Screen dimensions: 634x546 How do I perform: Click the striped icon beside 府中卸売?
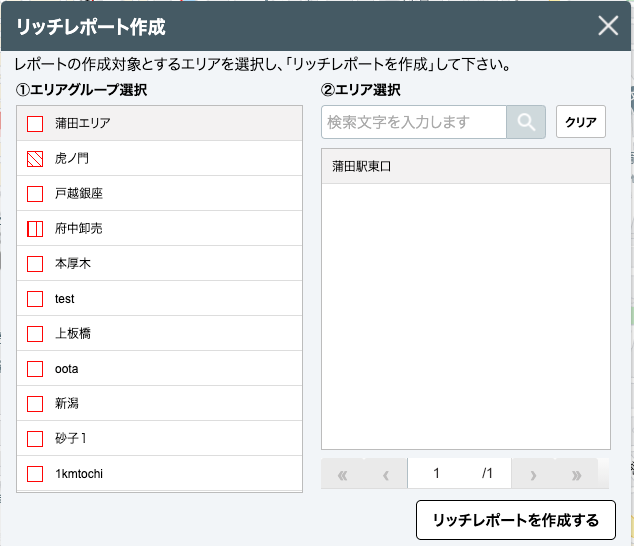35,229
